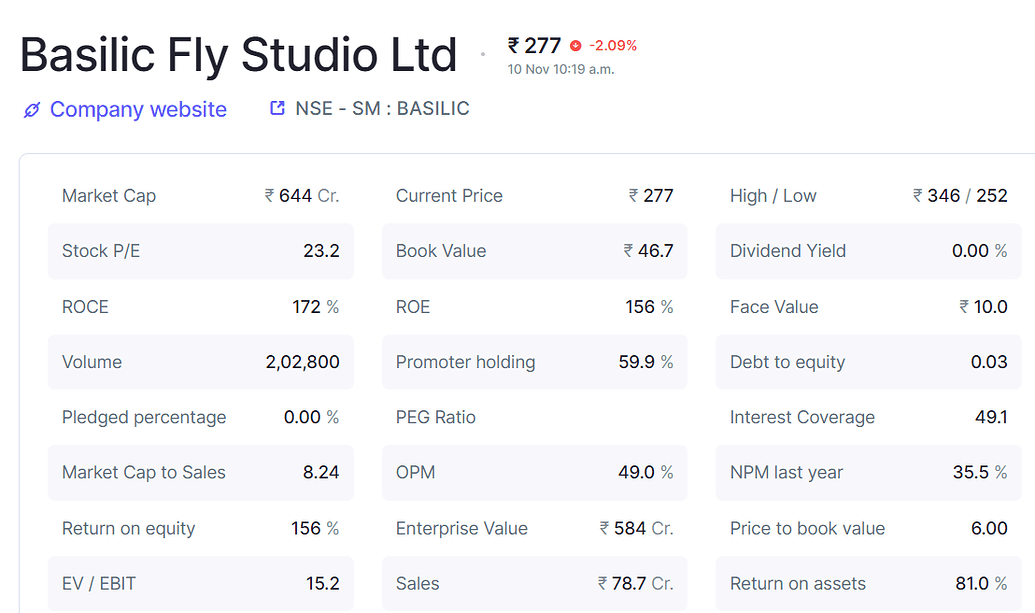Select the Dividend Yield entry

click(x=868, y=251)
